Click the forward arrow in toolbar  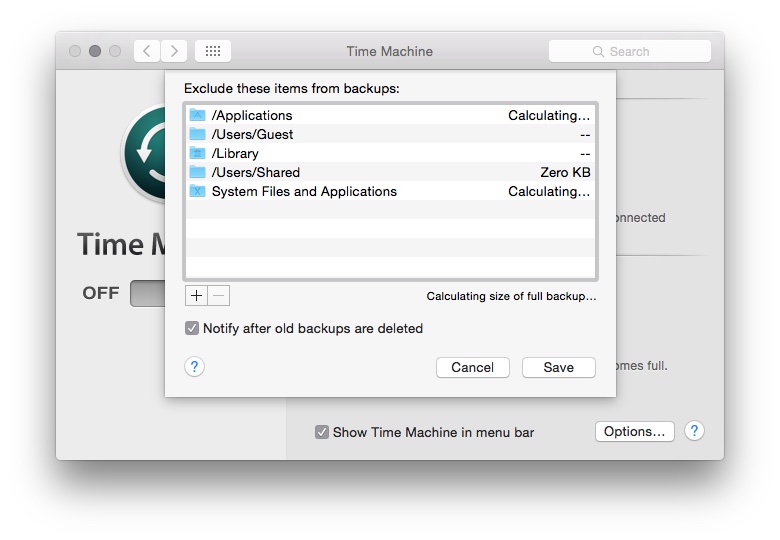point(174,51)
